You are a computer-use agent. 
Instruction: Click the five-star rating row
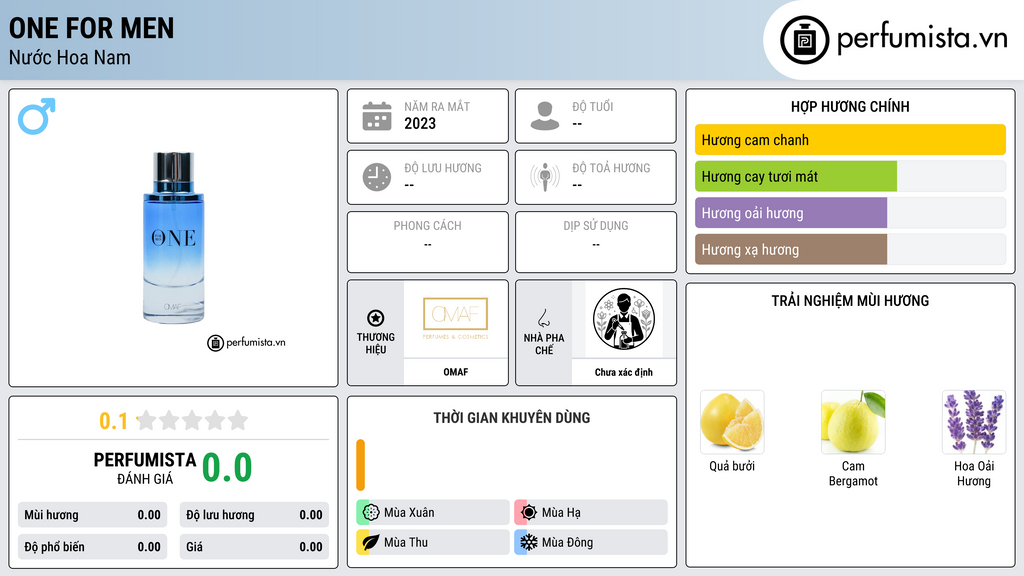point(192,420)
